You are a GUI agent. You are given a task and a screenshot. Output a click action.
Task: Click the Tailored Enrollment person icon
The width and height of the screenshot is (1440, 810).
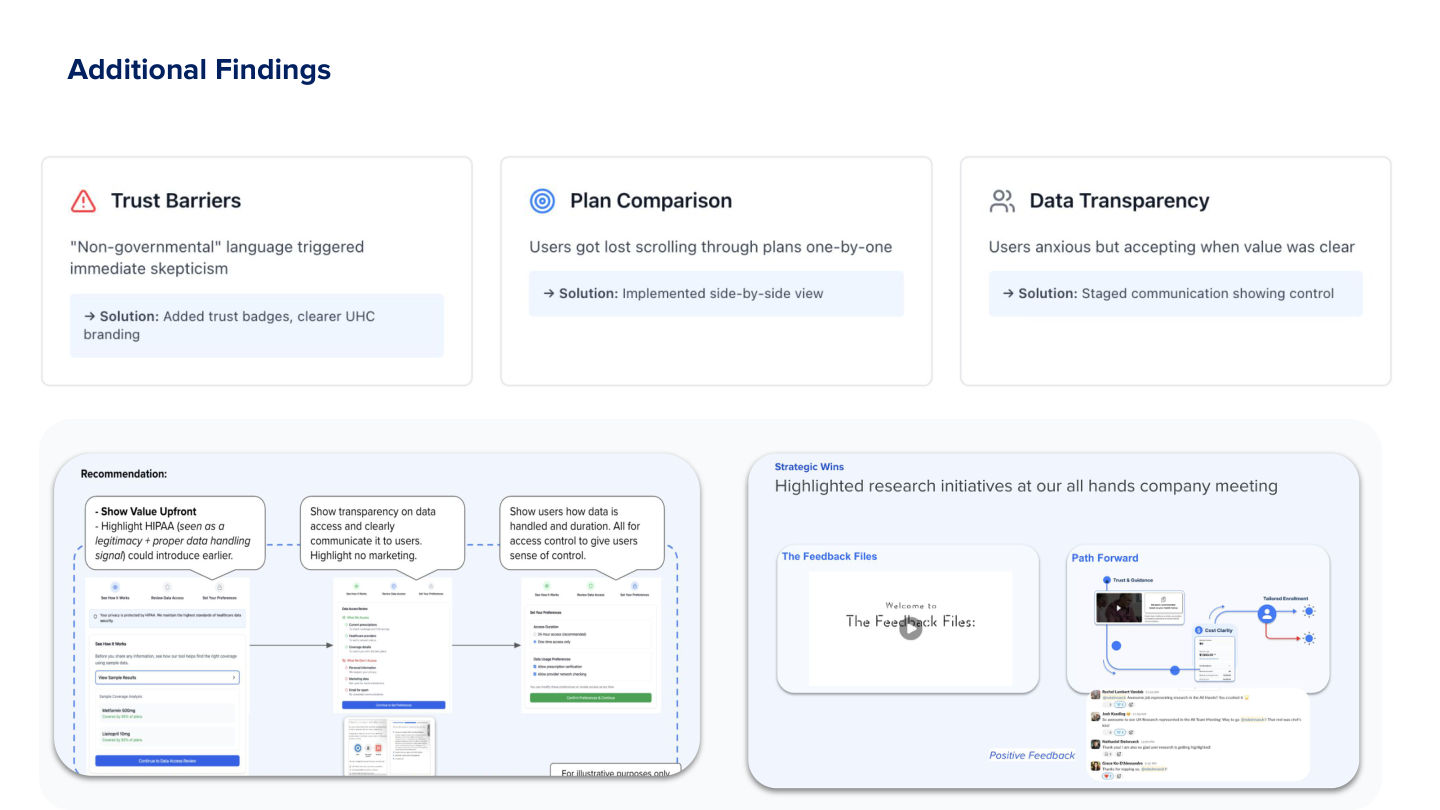(1267, 614)
